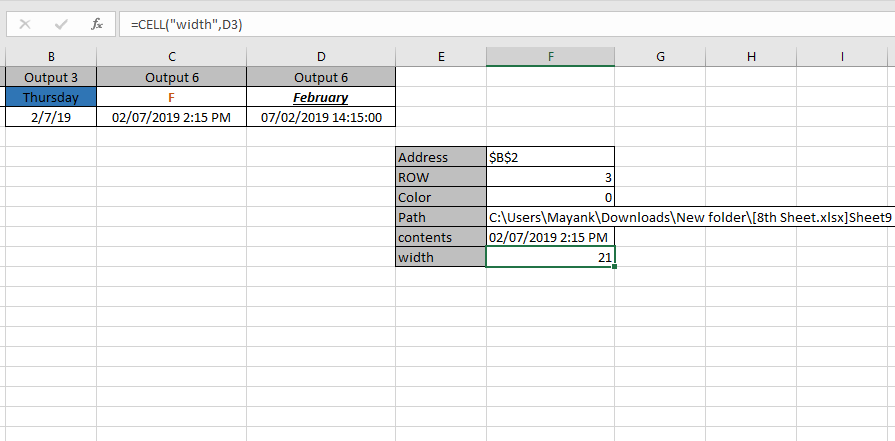Click inside the formula bar text
This screenshot has height=441, width=895.
click(507, 25)
